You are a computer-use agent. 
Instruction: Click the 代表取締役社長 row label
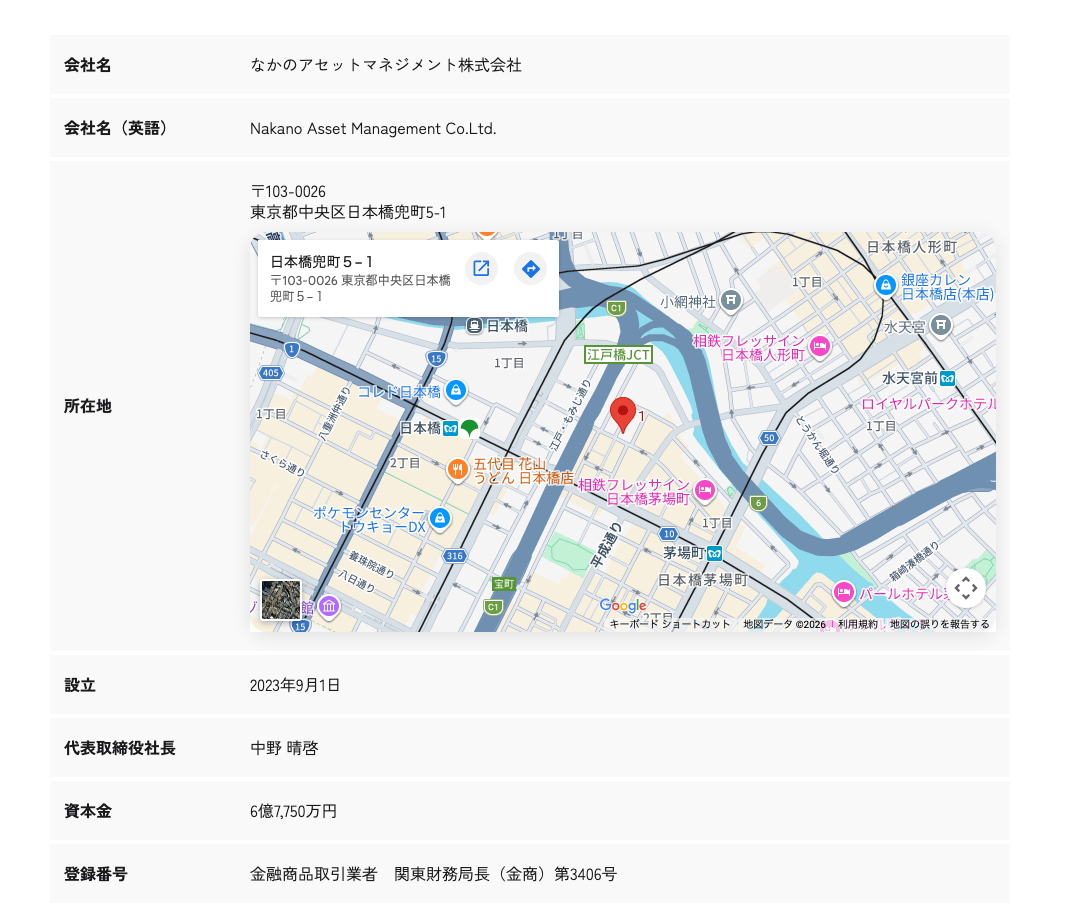coord(120,748)
